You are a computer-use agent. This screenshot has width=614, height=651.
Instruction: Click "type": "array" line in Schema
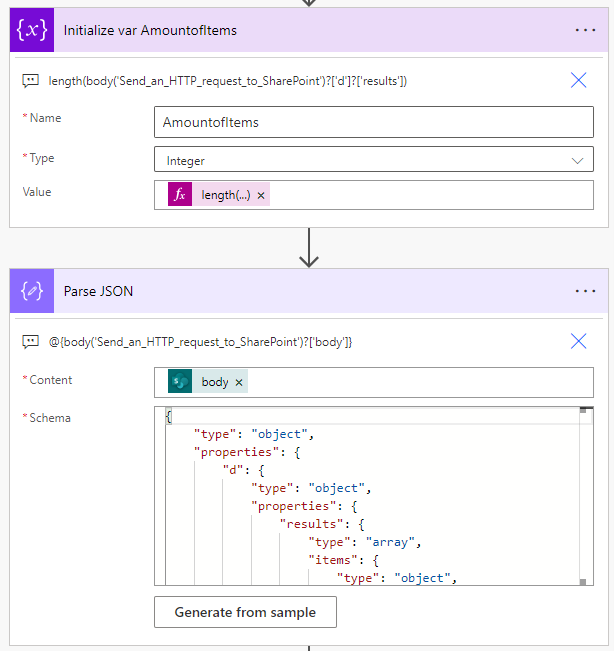[x=364, y=542]
